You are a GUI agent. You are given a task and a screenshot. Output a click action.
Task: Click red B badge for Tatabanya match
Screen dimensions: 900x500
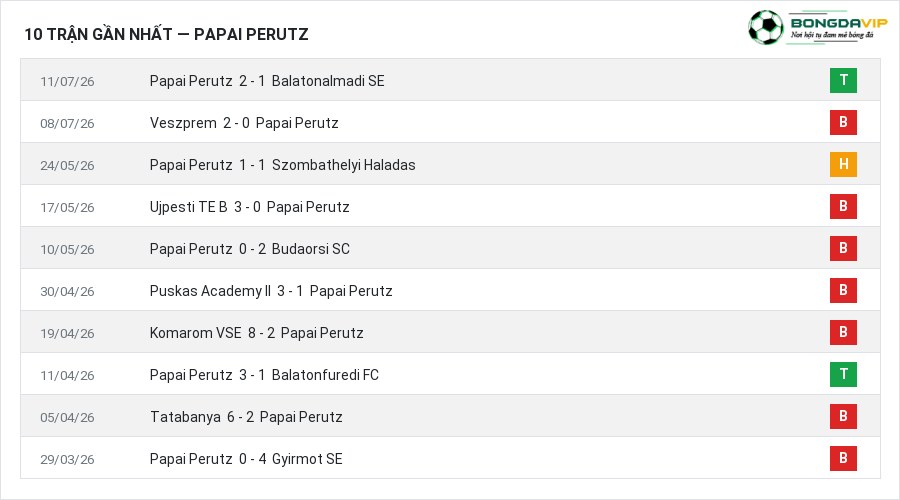(x=843, y=416)
